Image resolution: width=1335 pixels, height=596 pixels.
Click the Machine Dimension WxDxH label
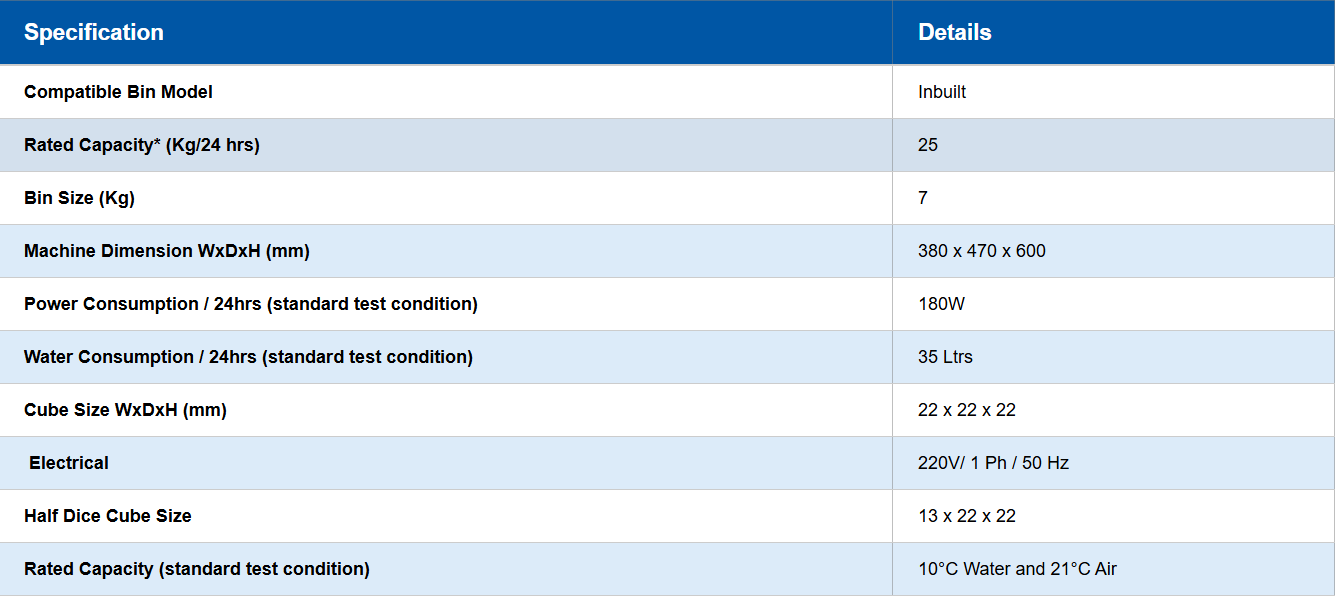click(x=167, y=251)
